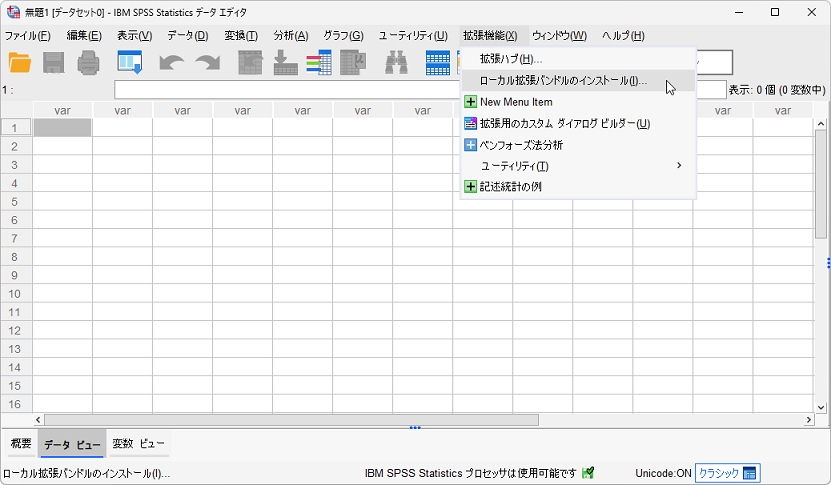
Task: Click the Find binoculars icon
Action: coord(397,62)
